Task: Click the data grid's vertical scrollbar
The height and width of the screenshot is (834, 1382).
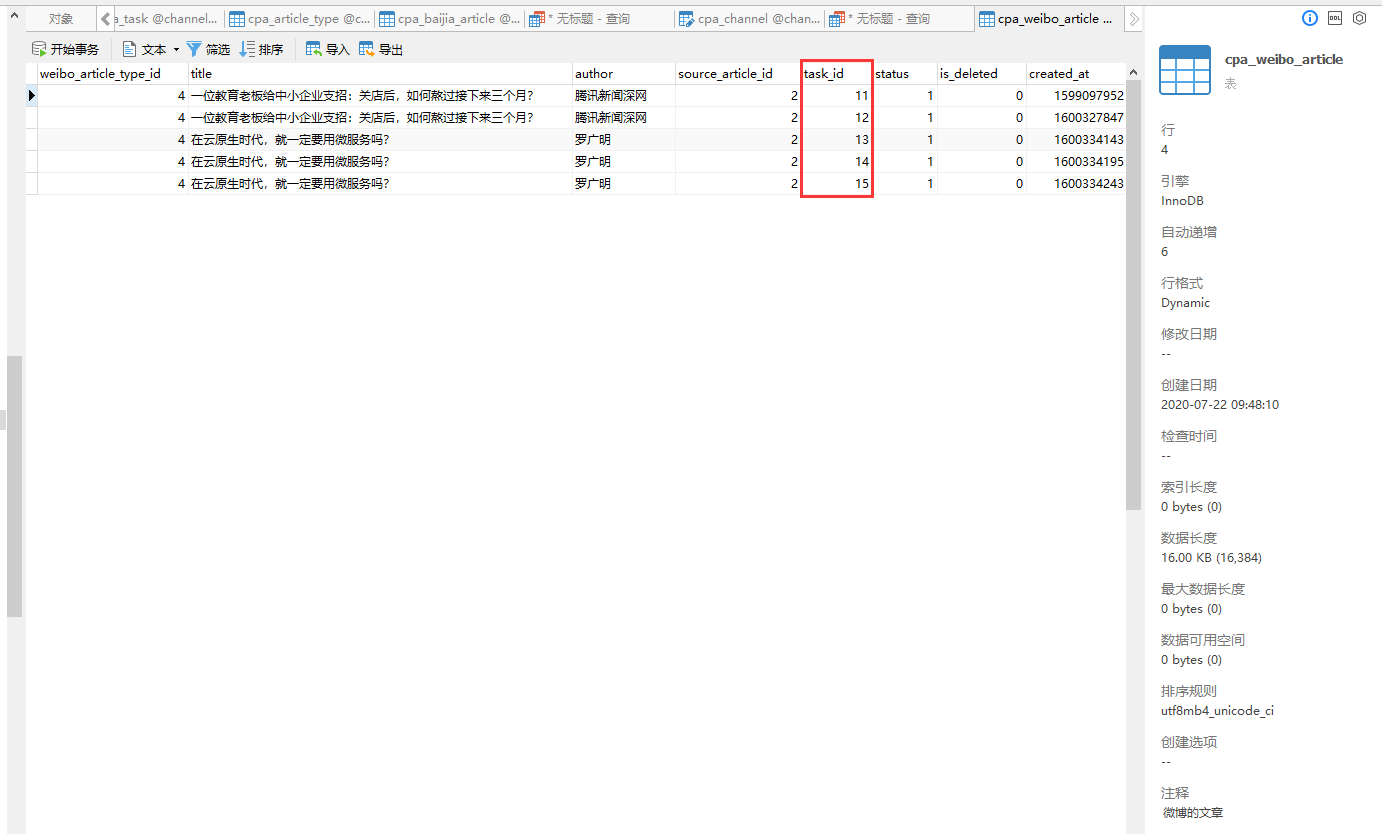Action: (x=1133, y=295)
